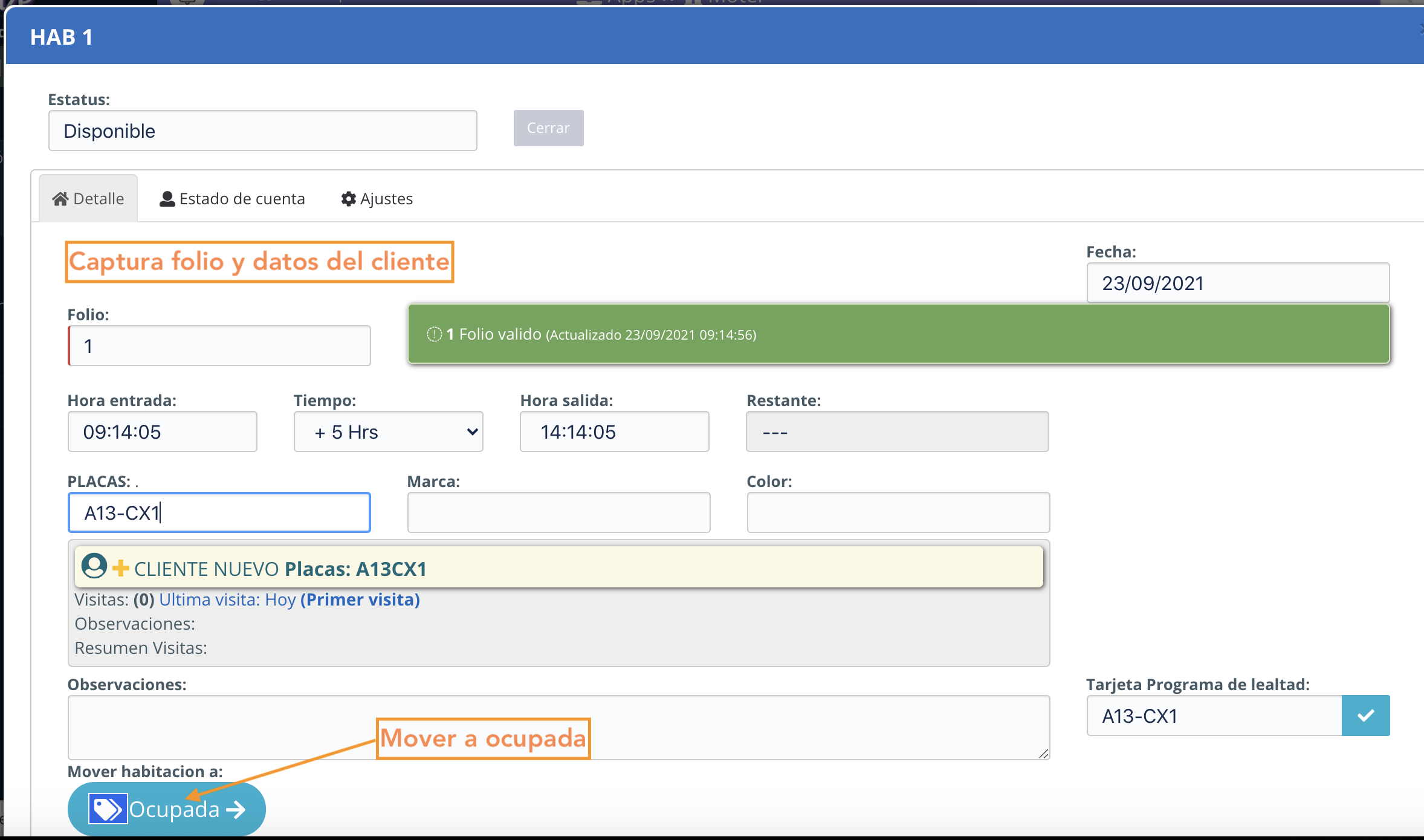Click the arrow on Ocupada button
1424x840 pixels.
(x=236, y=809)
